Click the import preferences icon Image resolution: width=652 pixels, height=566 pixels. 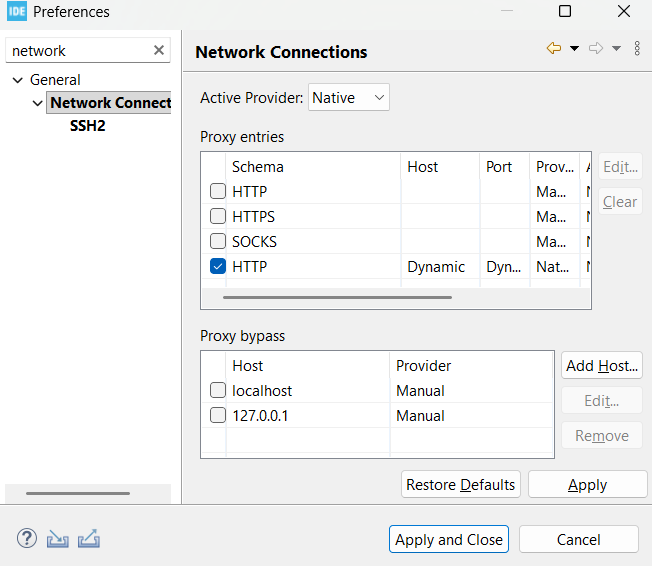pyautogui.click(x=58, y=539)
